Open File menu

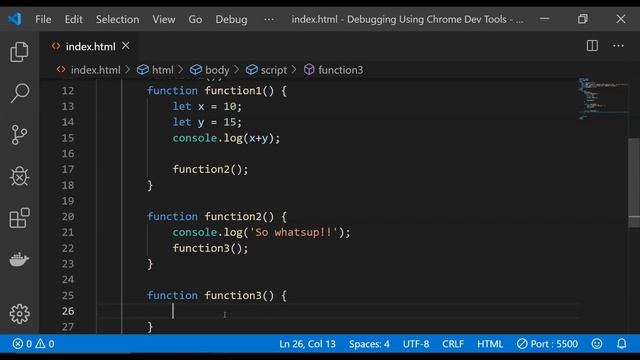click(x=43, y=19)
